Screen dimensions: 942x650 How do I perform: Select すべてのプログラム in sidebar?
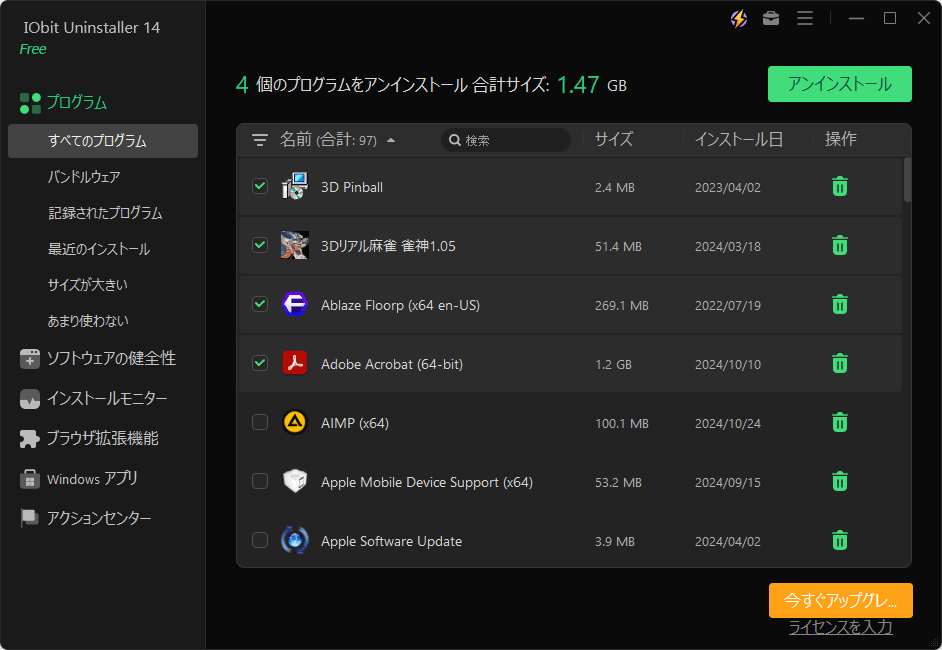click(x=103, y=141)
